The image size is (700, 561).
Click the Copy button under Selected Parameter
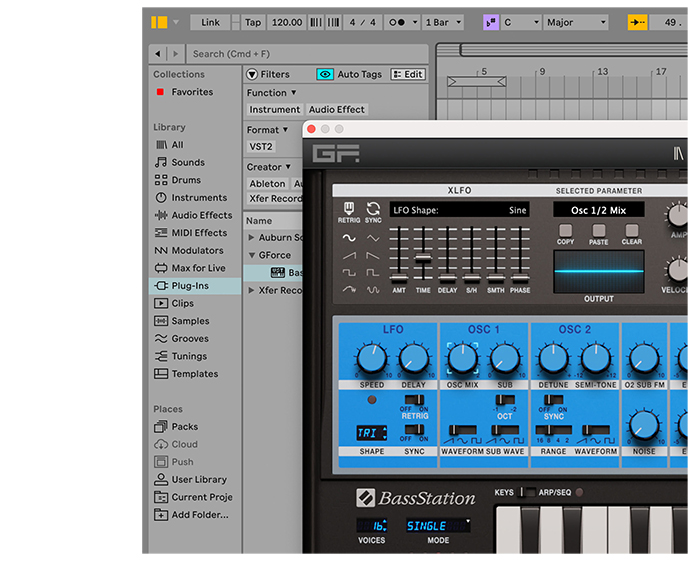point(566,231)
